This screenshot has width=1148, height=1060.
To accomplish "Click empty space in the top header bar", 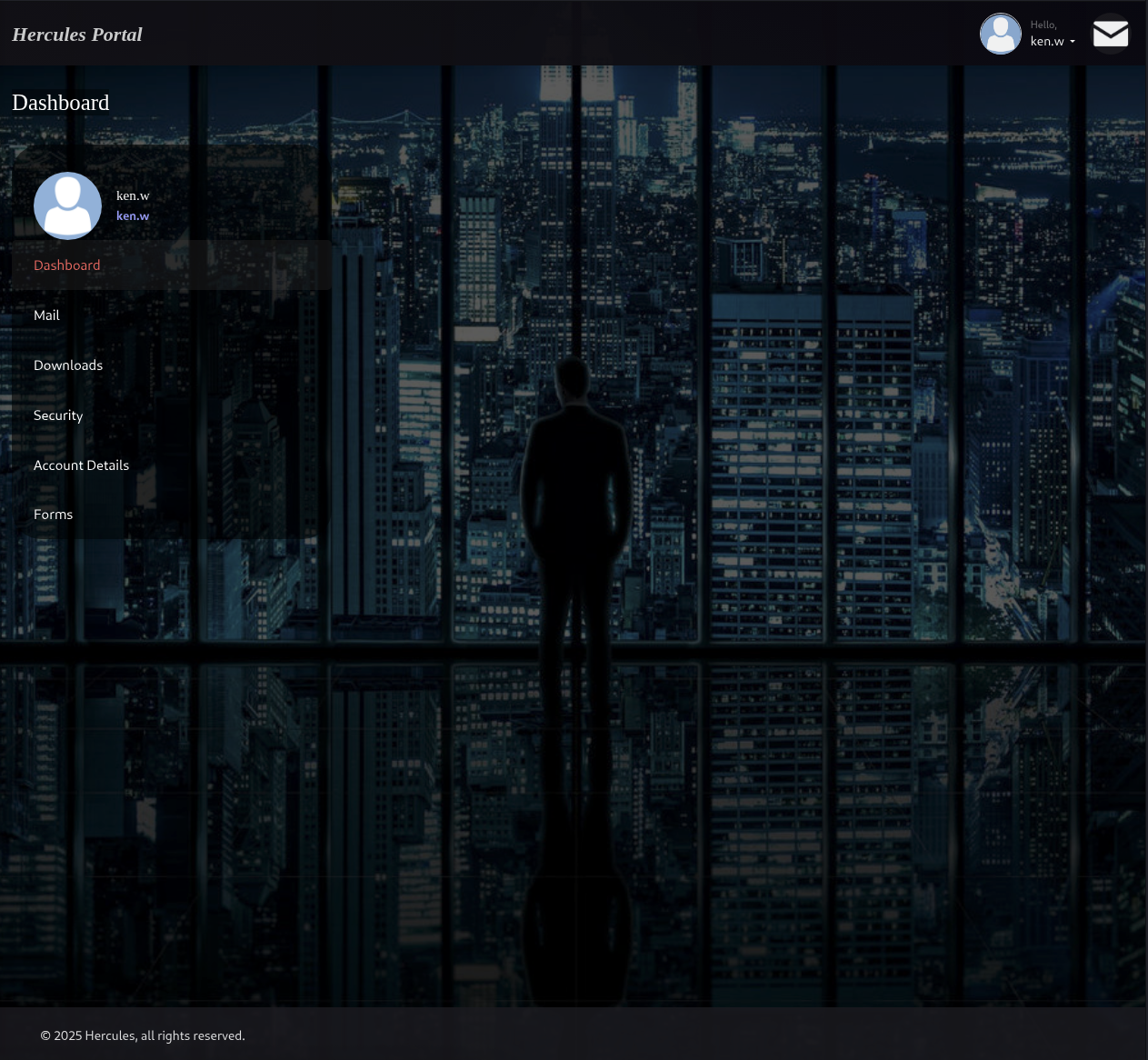I will click(x=545, y=34).
